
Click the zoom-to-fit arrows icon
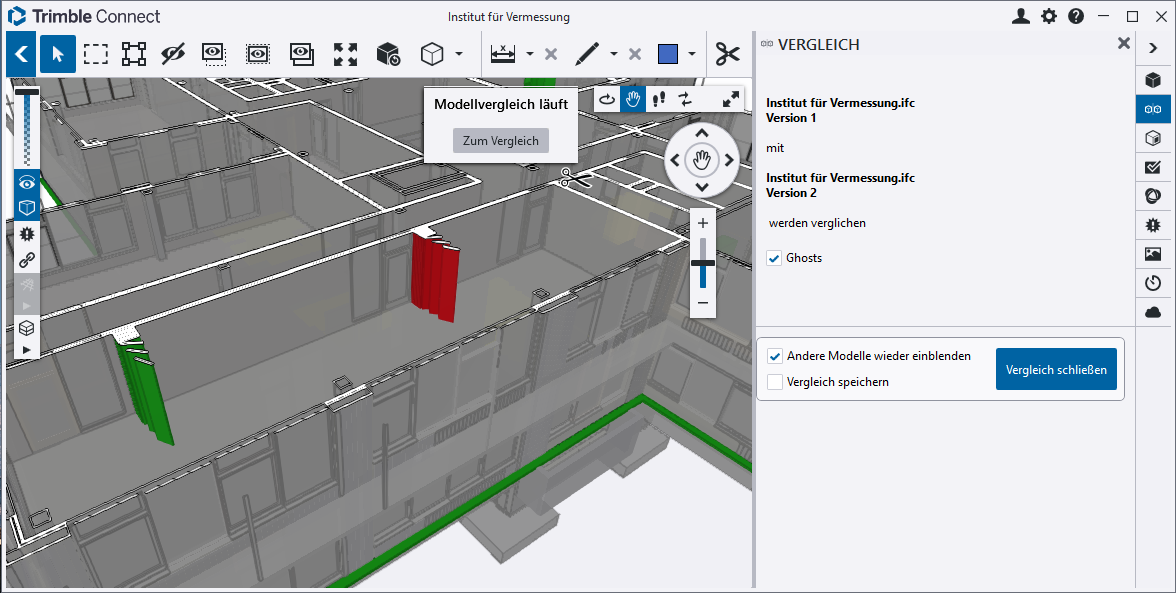point(345,54)
